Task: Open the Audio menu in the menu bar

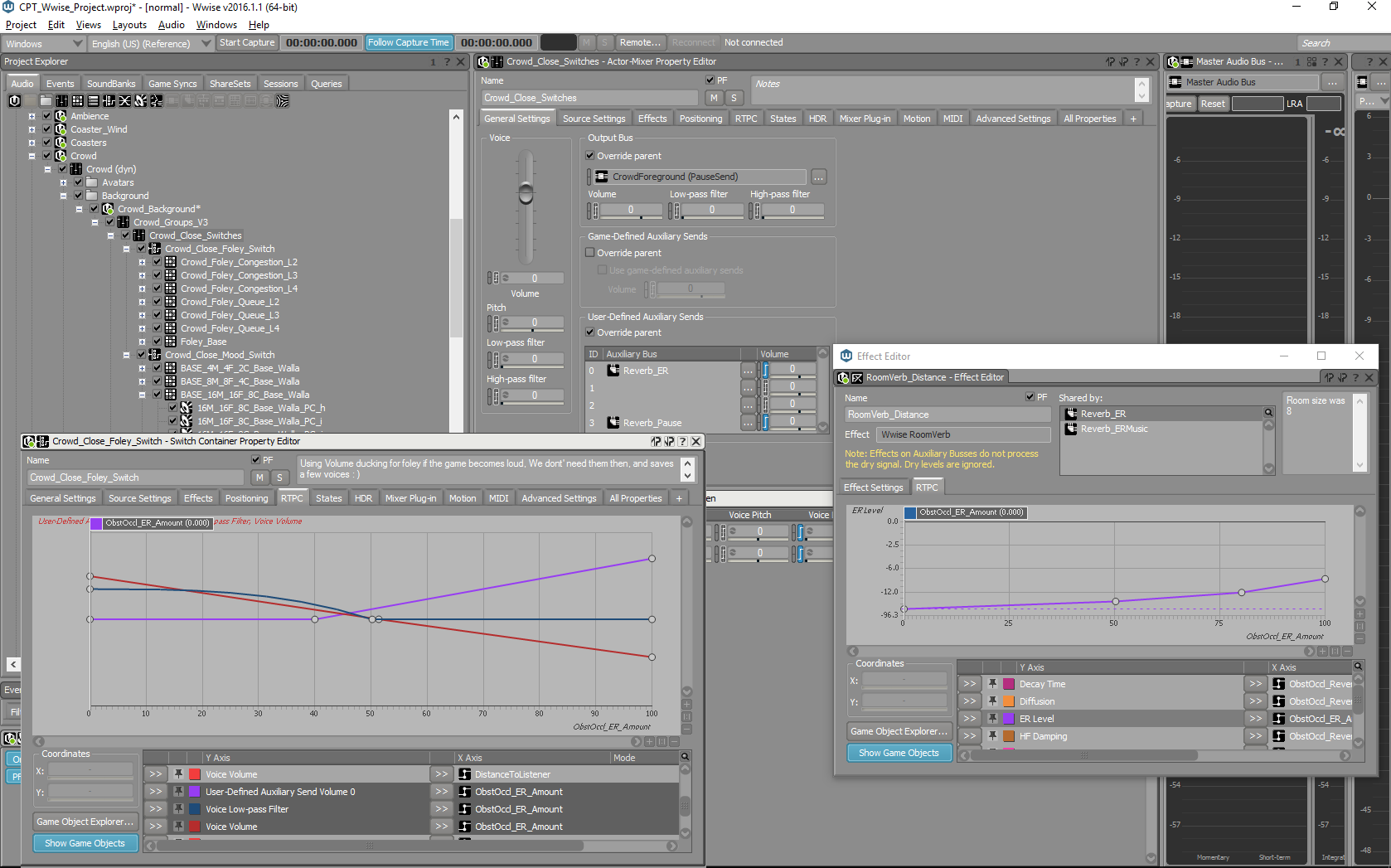Action: [x=172, y=25]
